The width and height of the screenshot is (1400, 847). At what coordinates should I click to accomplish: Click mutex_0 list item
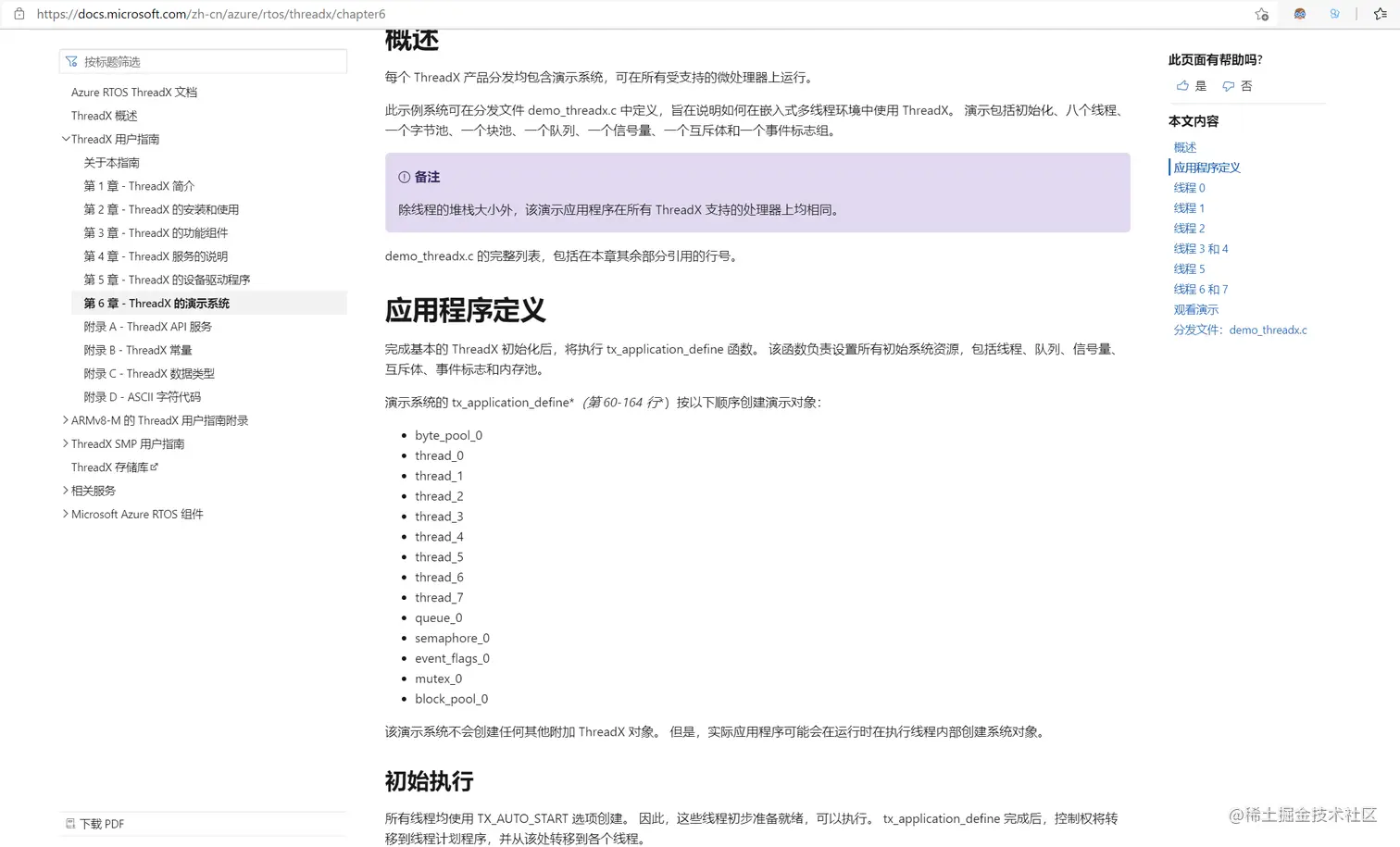point(438,679)
